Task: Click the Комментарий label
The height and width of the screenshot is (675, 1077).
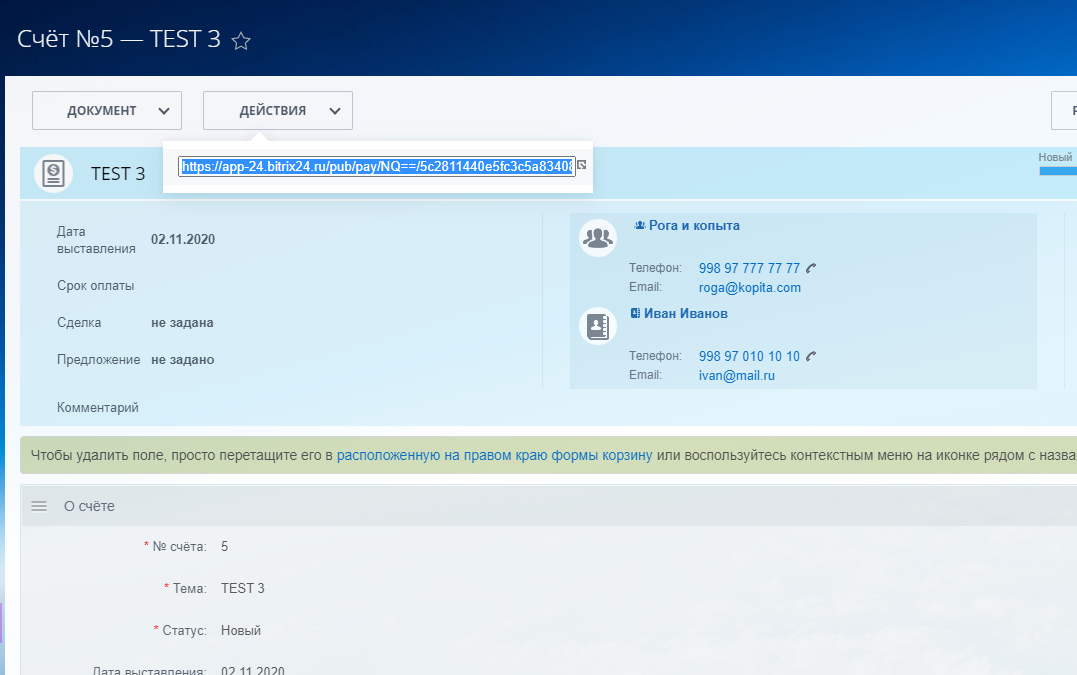Action: coord(98,407)
